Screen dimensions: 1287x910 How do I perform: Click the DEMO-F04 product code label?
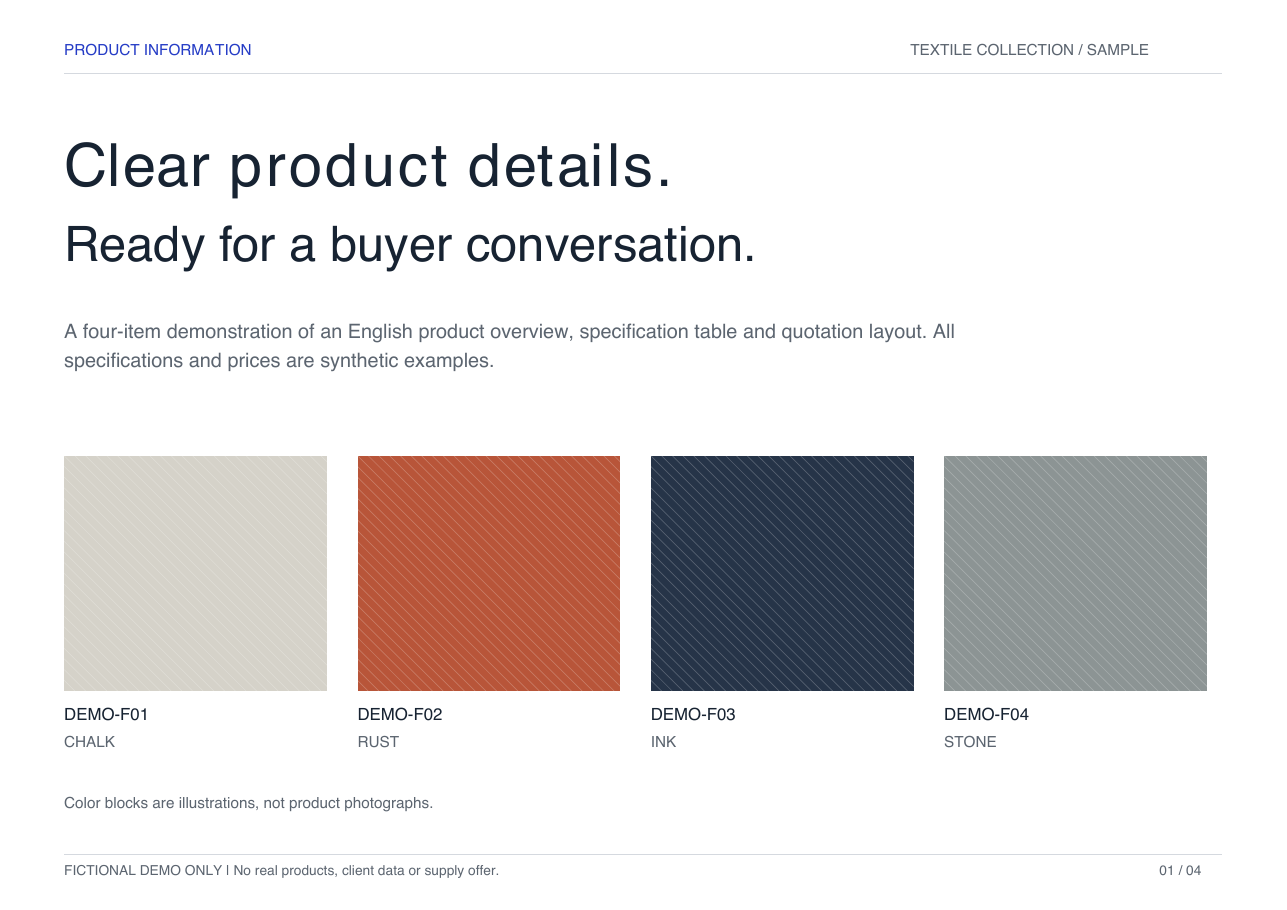[986, 714]
